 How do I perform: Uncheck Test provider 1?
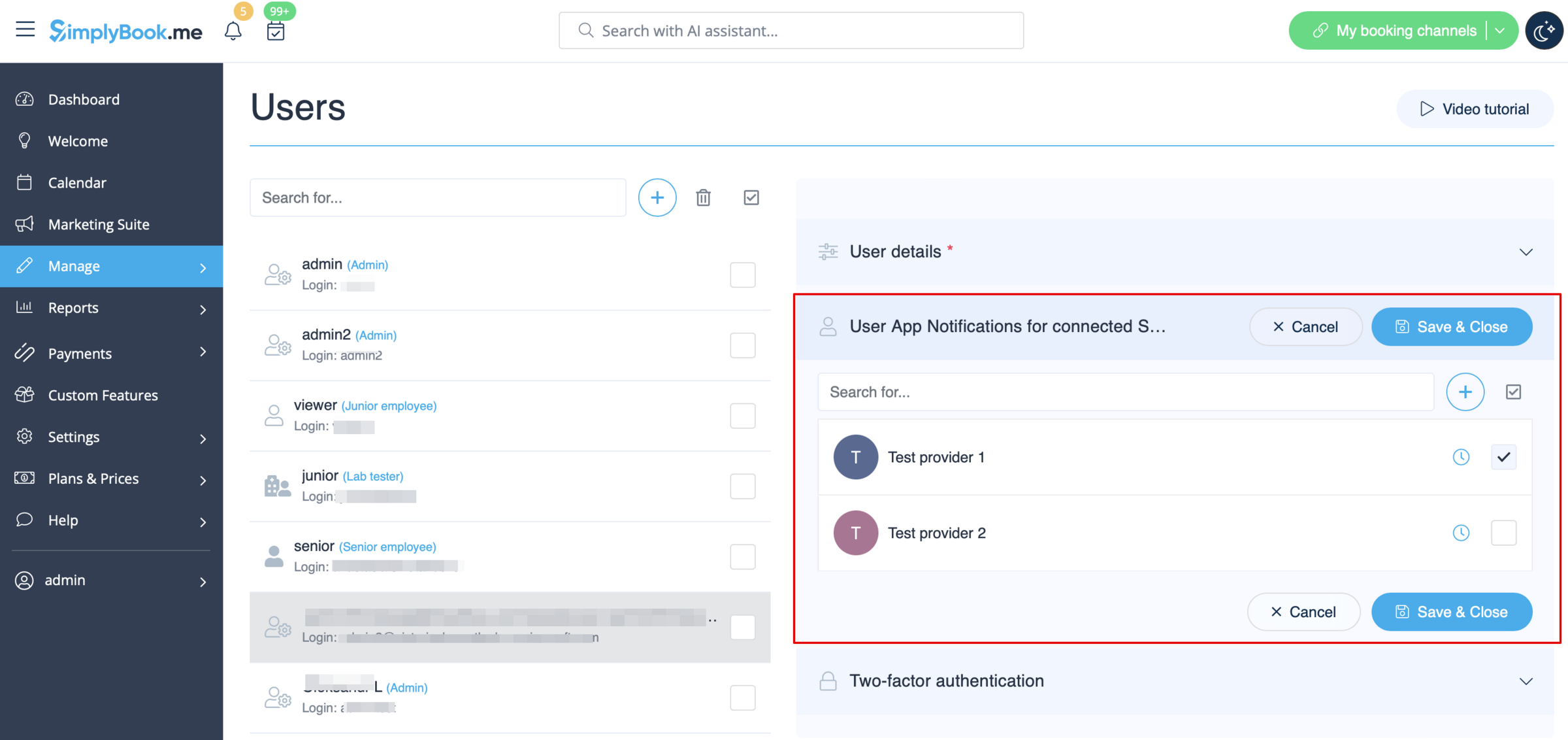click(1503, 457)
